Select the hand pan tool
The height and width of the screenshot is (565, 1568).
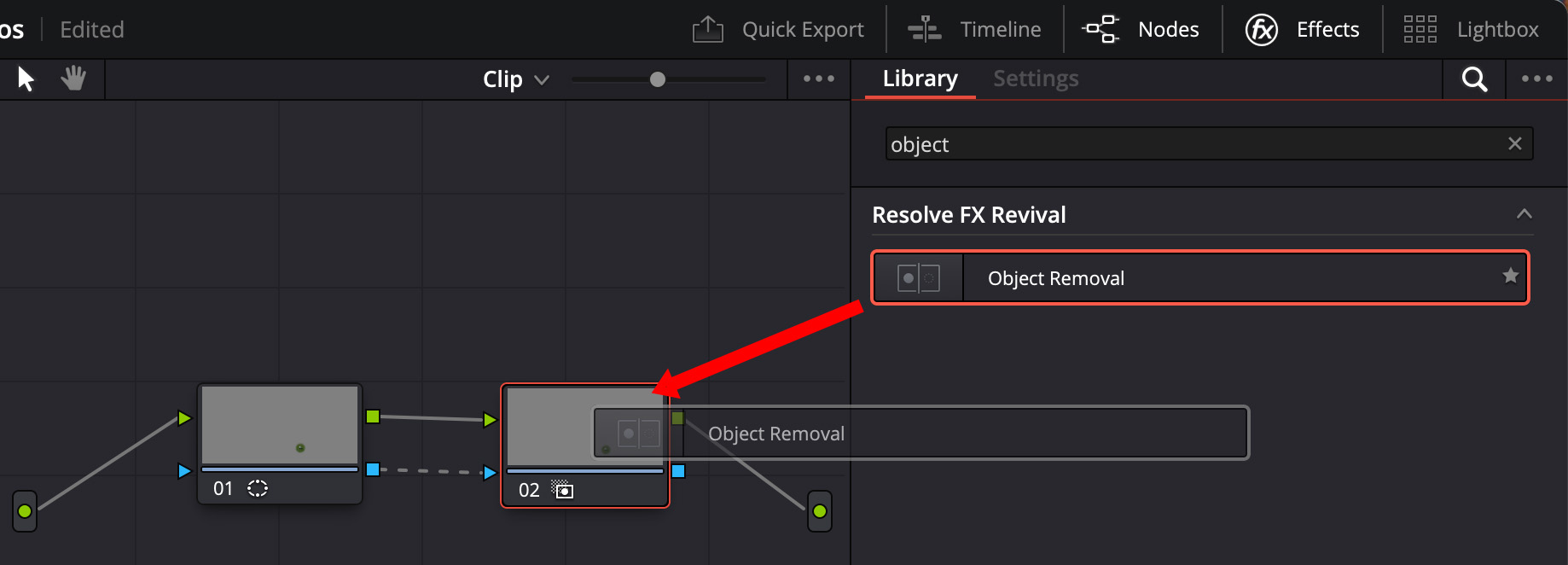pos(73,79)
